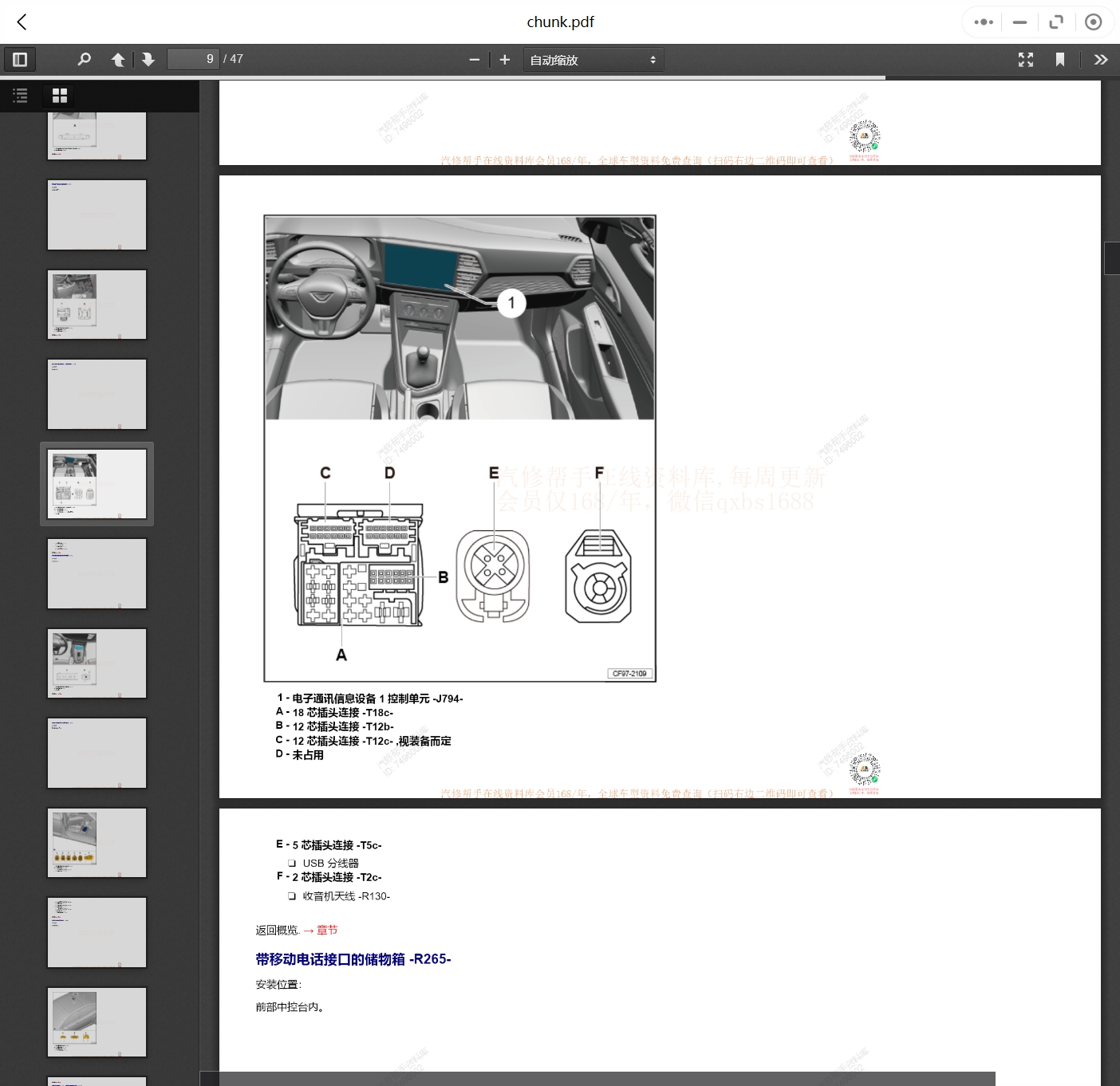The height and width of the screenshot is (1086, 1120).
Task: Click the record target circle icon
Action: [1094, 22]
